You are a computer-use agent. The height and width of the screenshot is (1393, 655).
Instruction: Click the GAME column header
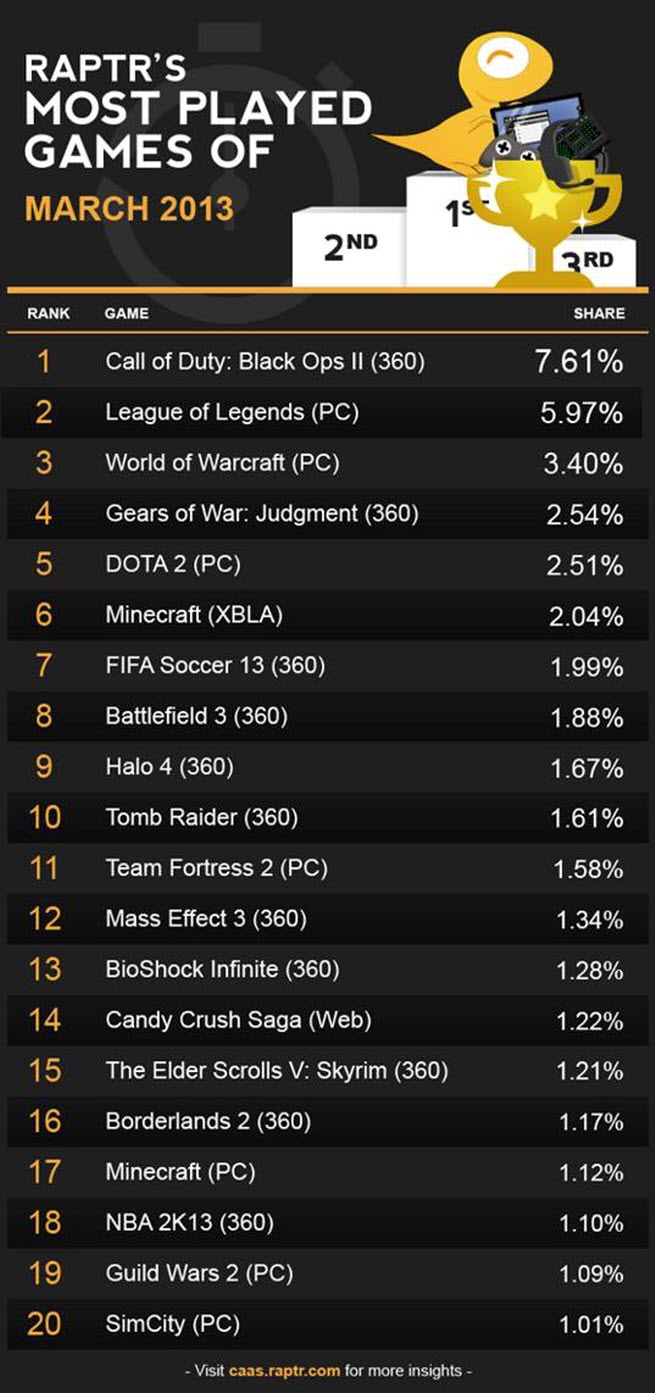pyautogui.click(x=126, y=313)
